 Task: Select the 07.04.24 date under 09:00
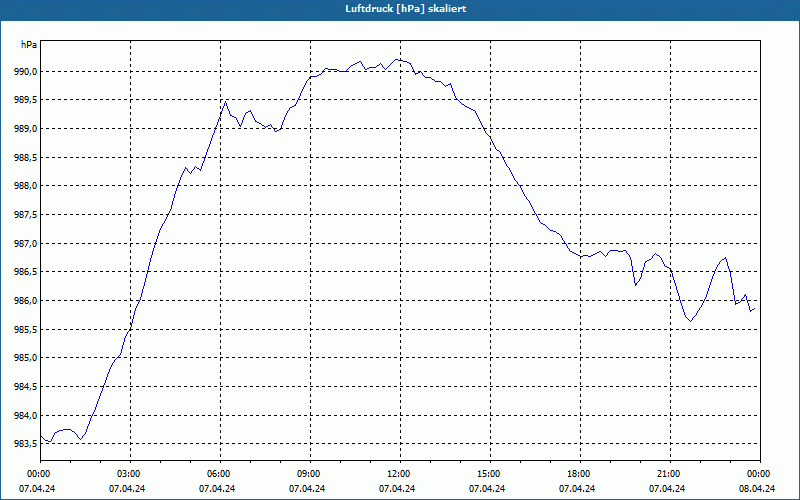click(x=307, y=488)
